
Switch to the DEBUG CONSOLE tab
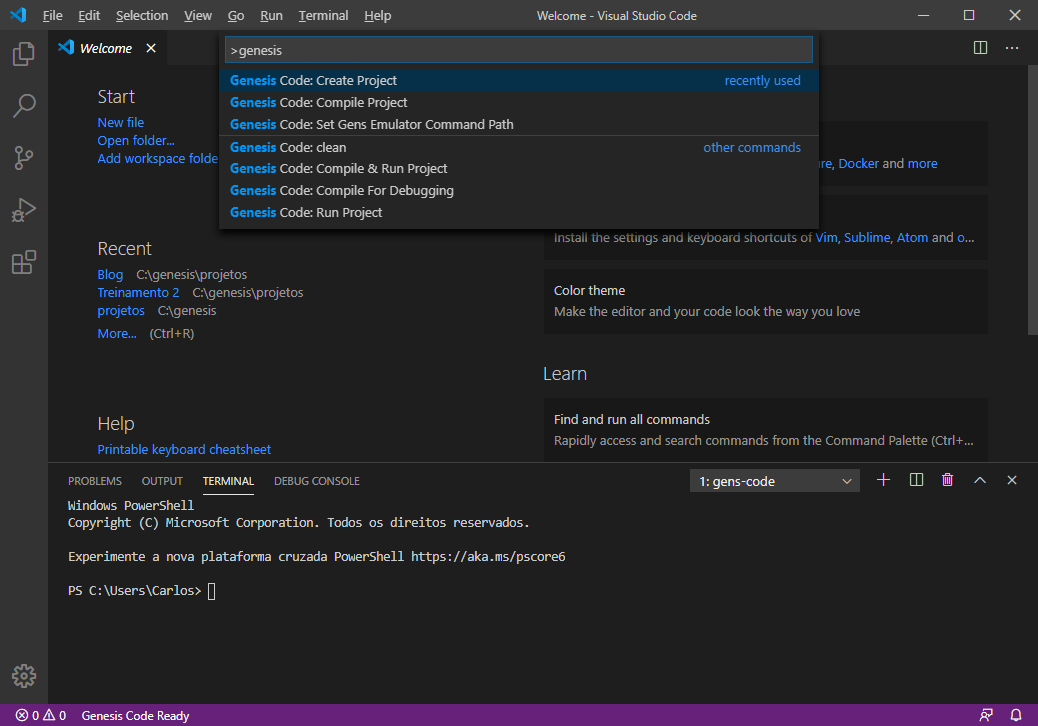click(316, 481)
